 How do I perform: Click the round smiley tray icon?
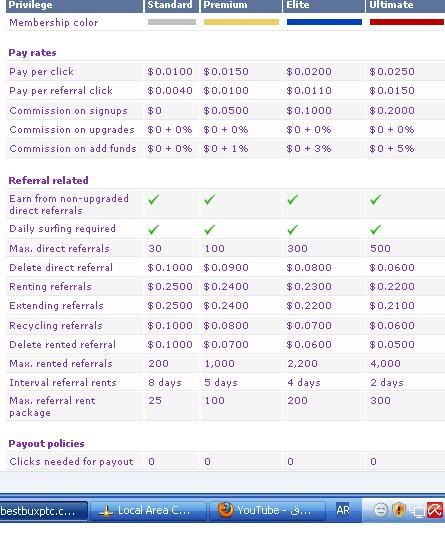point(381,510)
